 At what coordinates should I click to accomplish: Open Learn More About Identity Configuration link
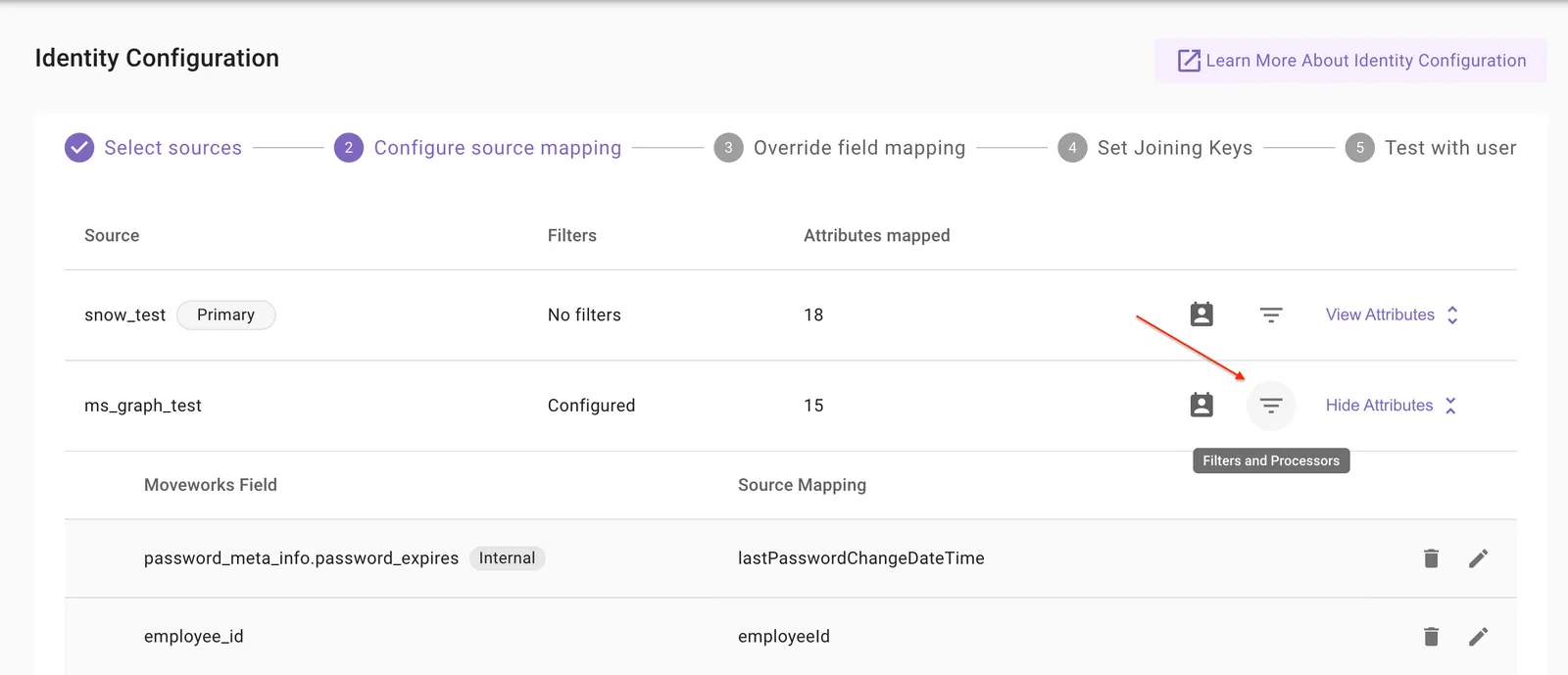[x=1350, y=61]
